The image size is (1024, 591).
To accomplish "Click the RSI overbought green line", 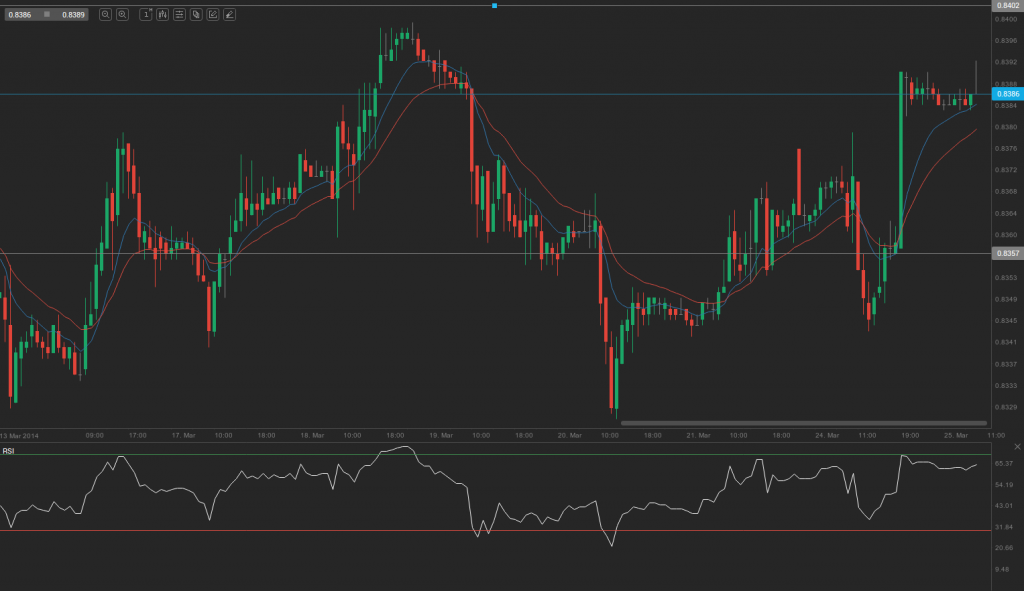I will pyautogui.click(x=500, y=455).
